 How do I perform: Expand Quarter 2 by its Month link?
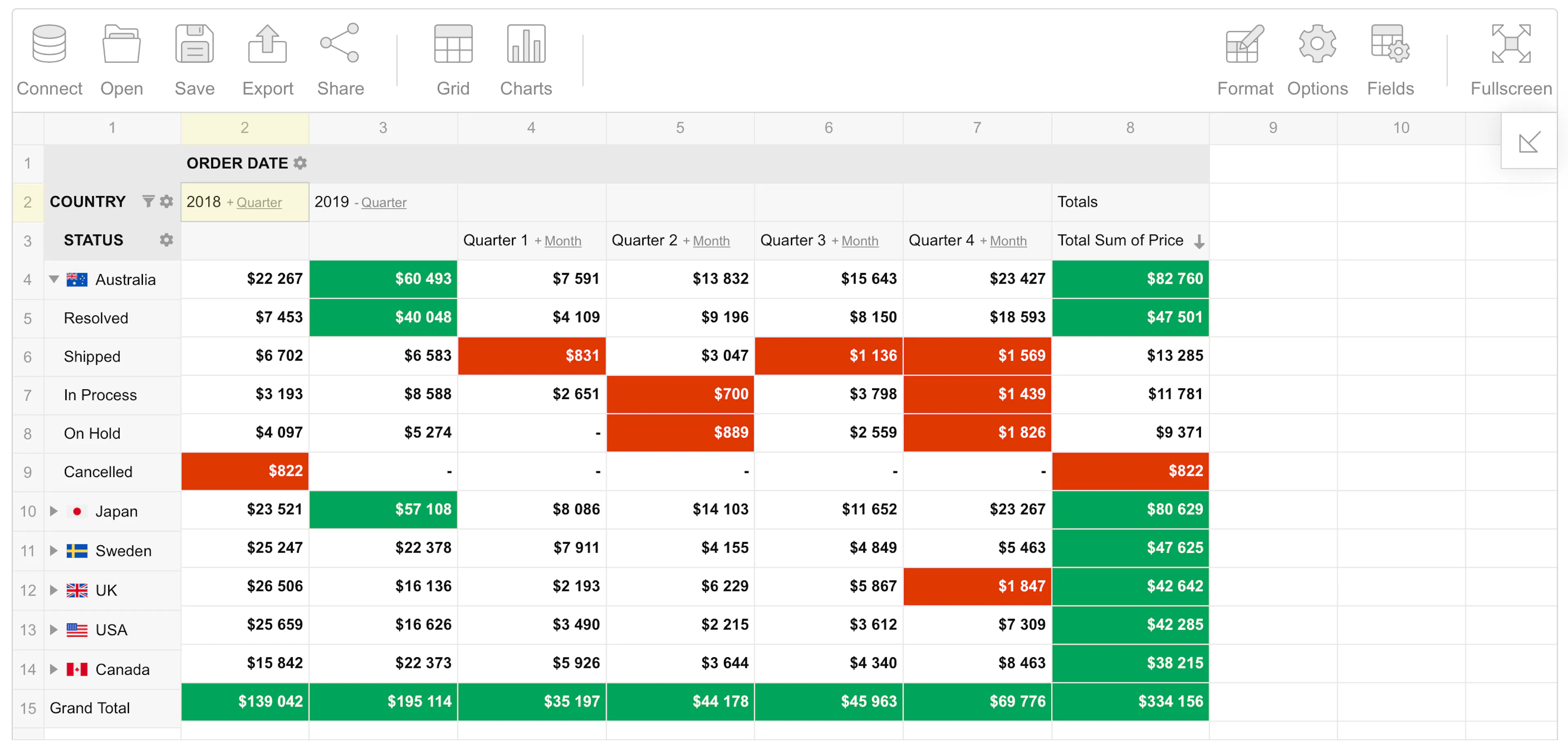[711, 241]
